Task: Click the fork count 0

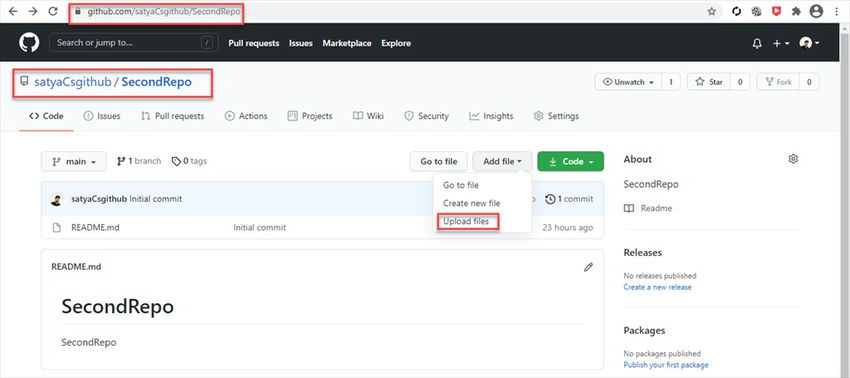Action: 809,82
